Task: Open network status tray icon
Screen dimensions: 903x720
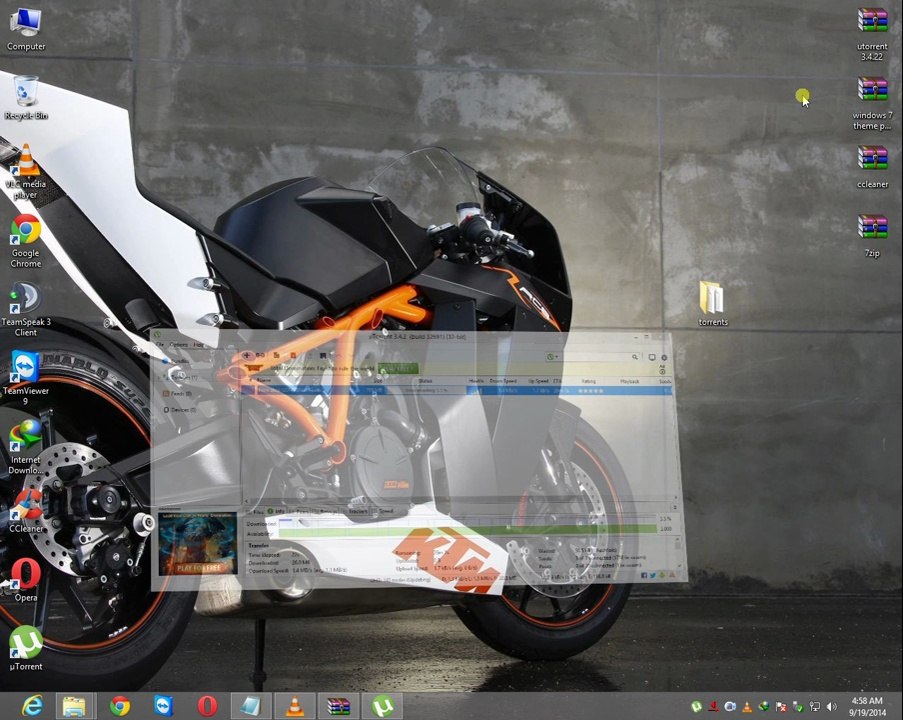Action: tap(814, 706)
